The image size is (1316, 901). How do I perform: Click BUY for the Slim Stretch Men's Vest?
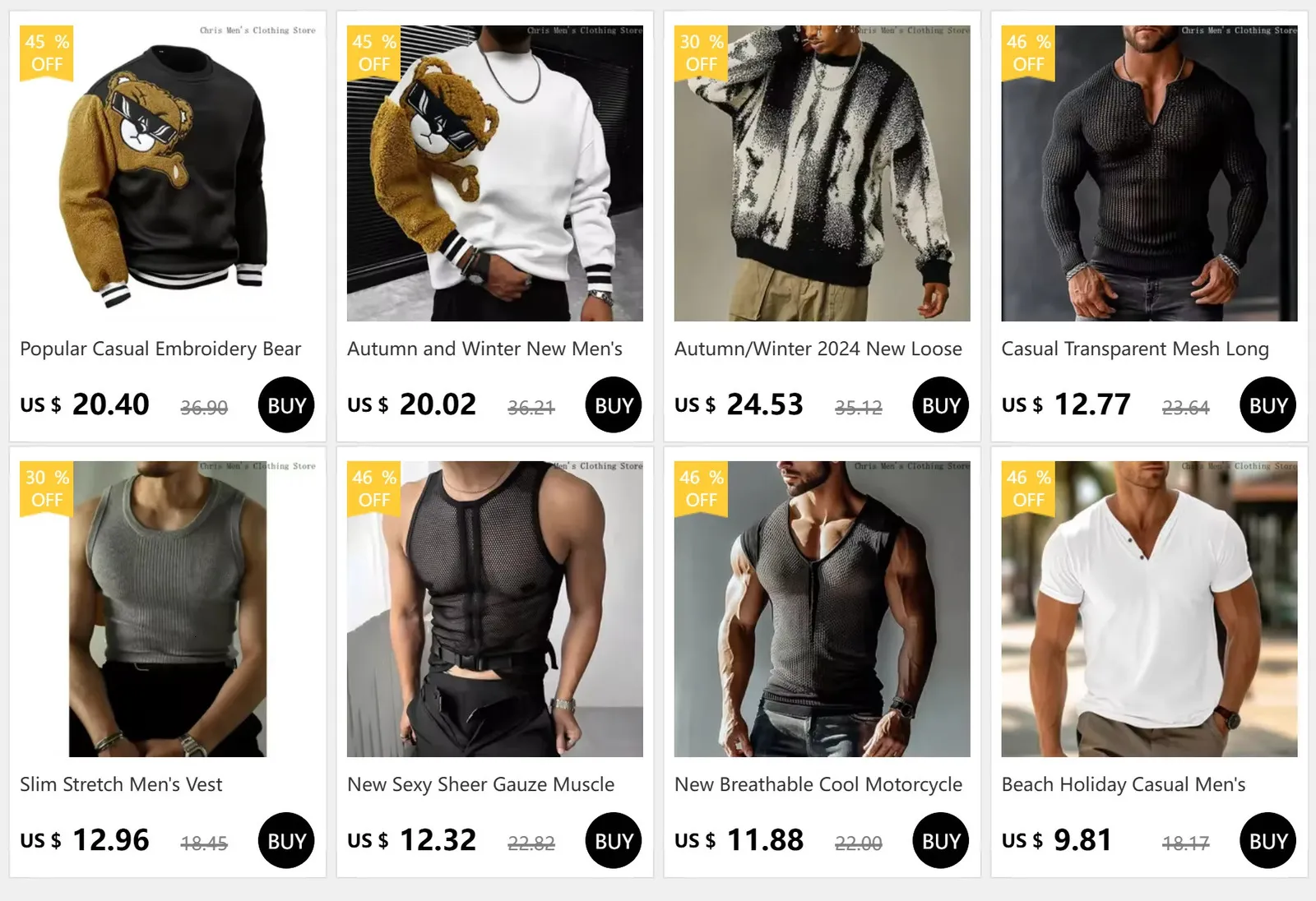point(286,841)
